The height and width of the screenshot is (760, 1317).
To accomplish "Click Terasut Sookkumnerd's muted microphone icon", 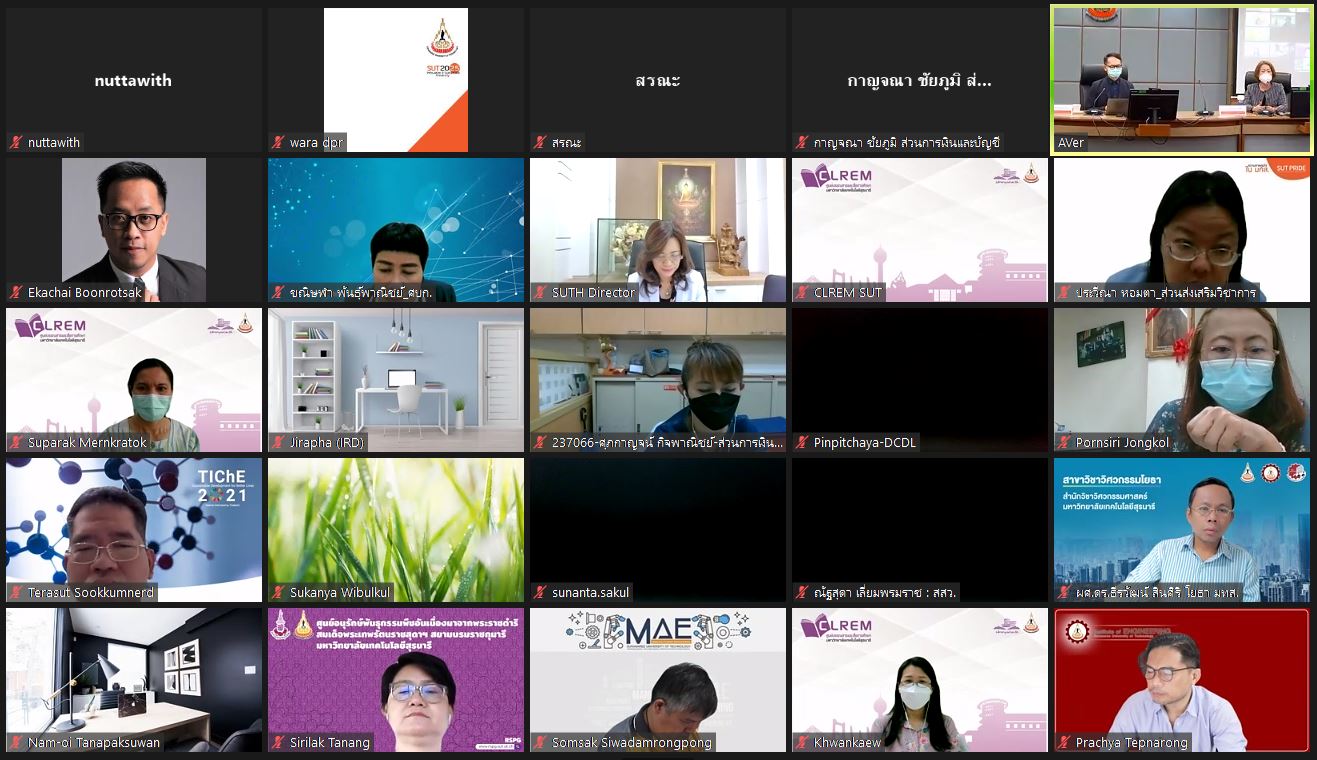I will pyautogui.click(x=16, y=592).
